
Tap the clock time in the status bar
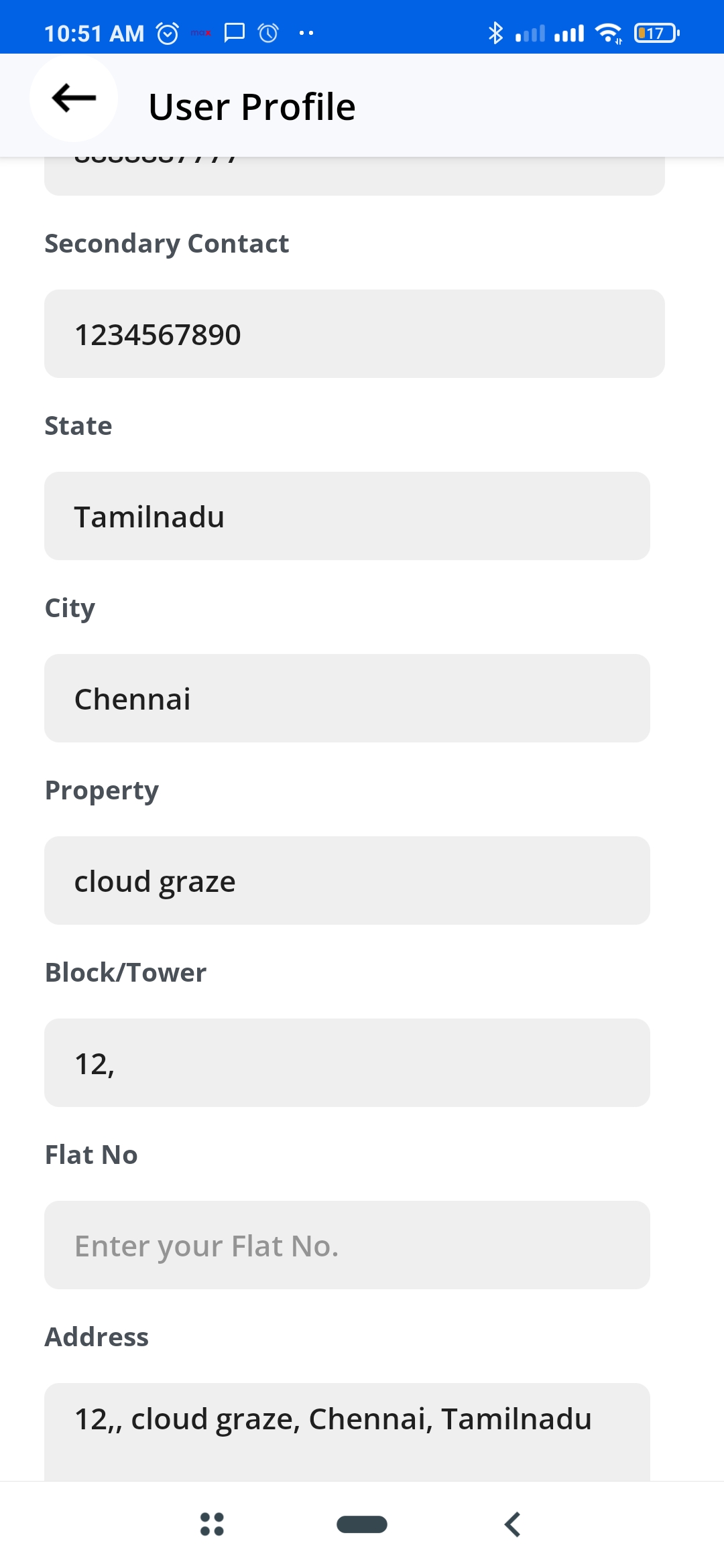point(94,33)
